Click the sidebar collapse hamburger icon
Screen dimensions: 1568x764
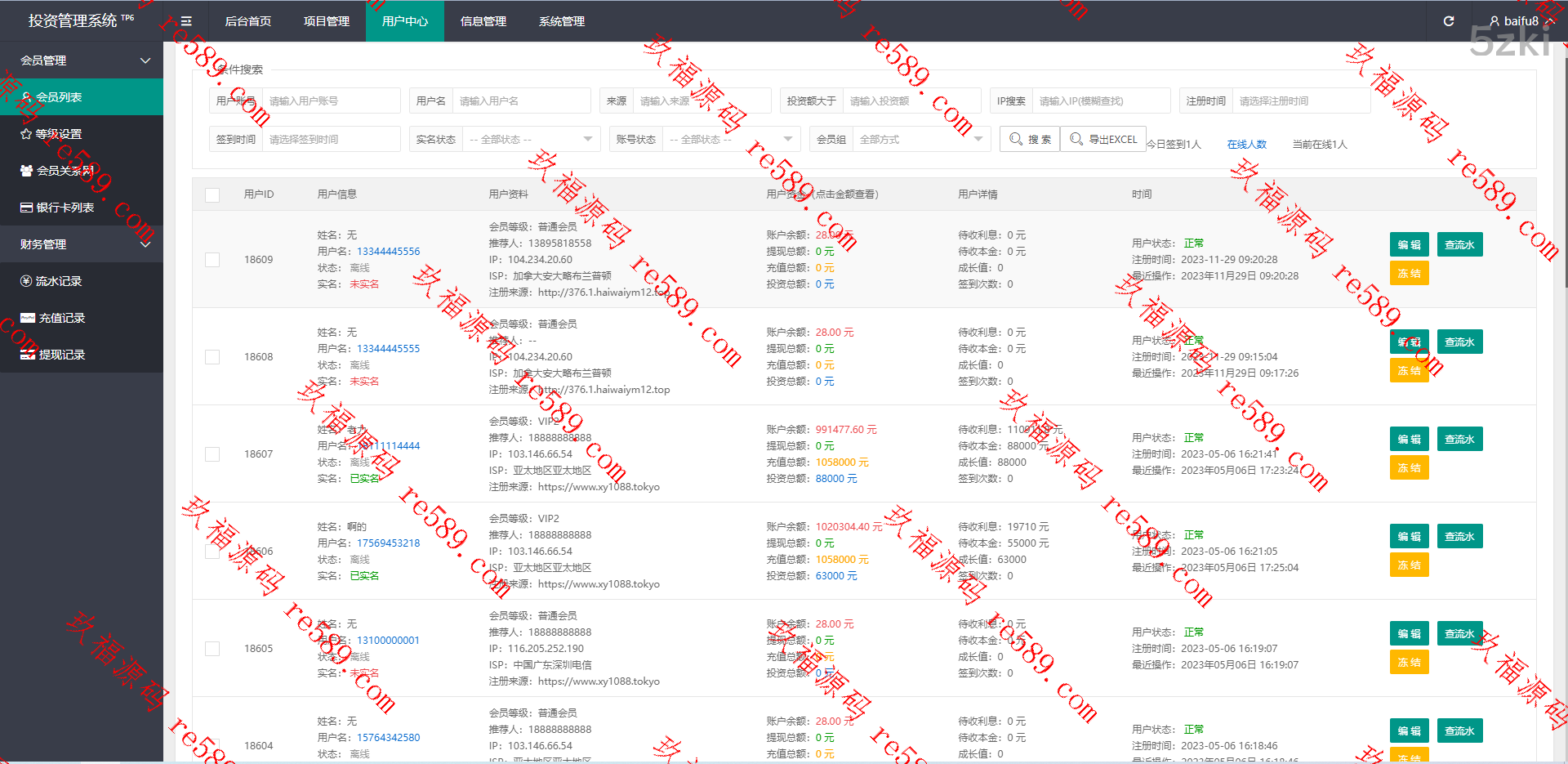coord(186,21)
